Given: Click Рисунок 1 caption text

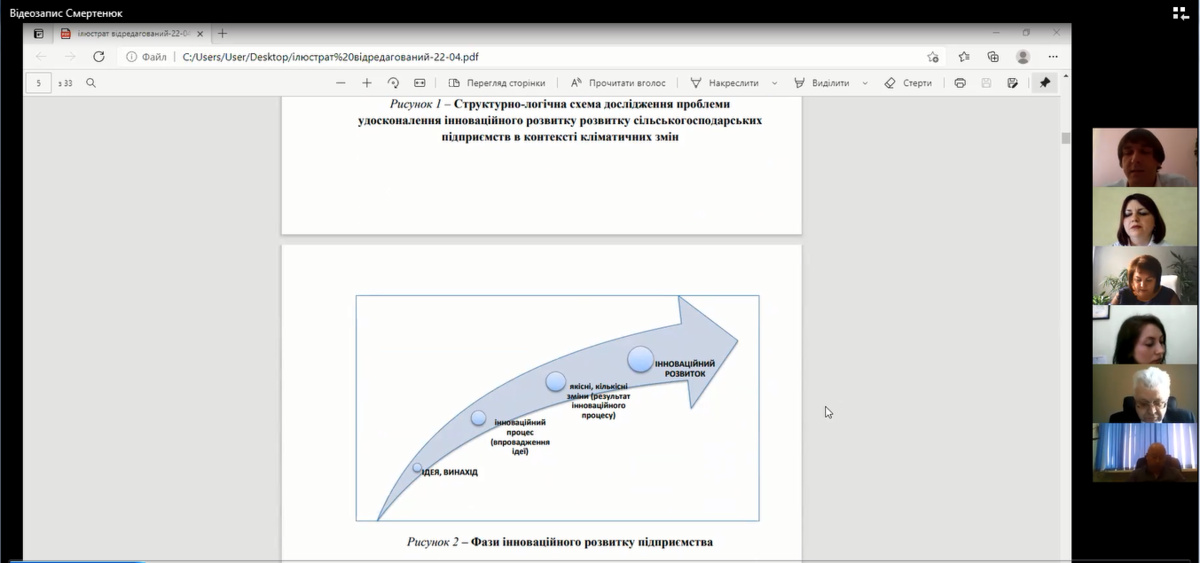Looking at the screenshot, I should point(560,120).
